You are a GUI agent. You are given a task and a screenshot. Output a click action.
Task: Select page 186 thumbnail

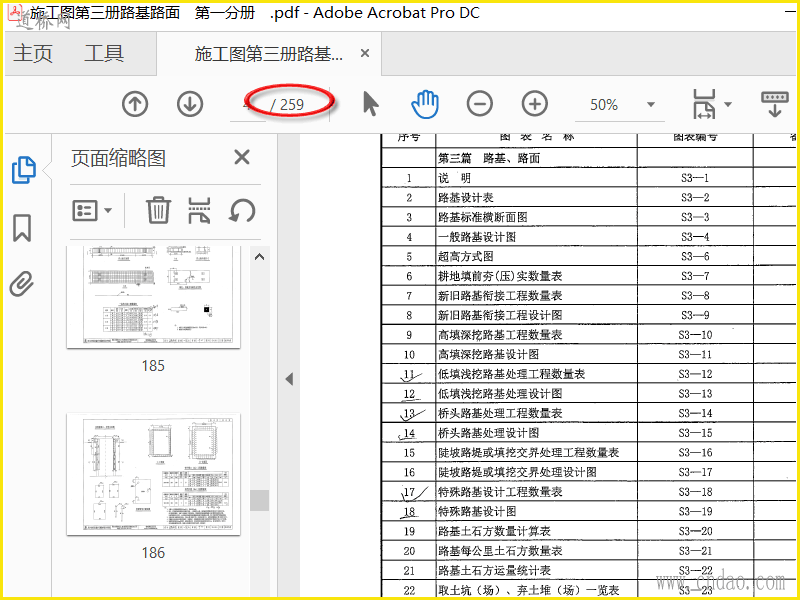[x=154, y=474]
